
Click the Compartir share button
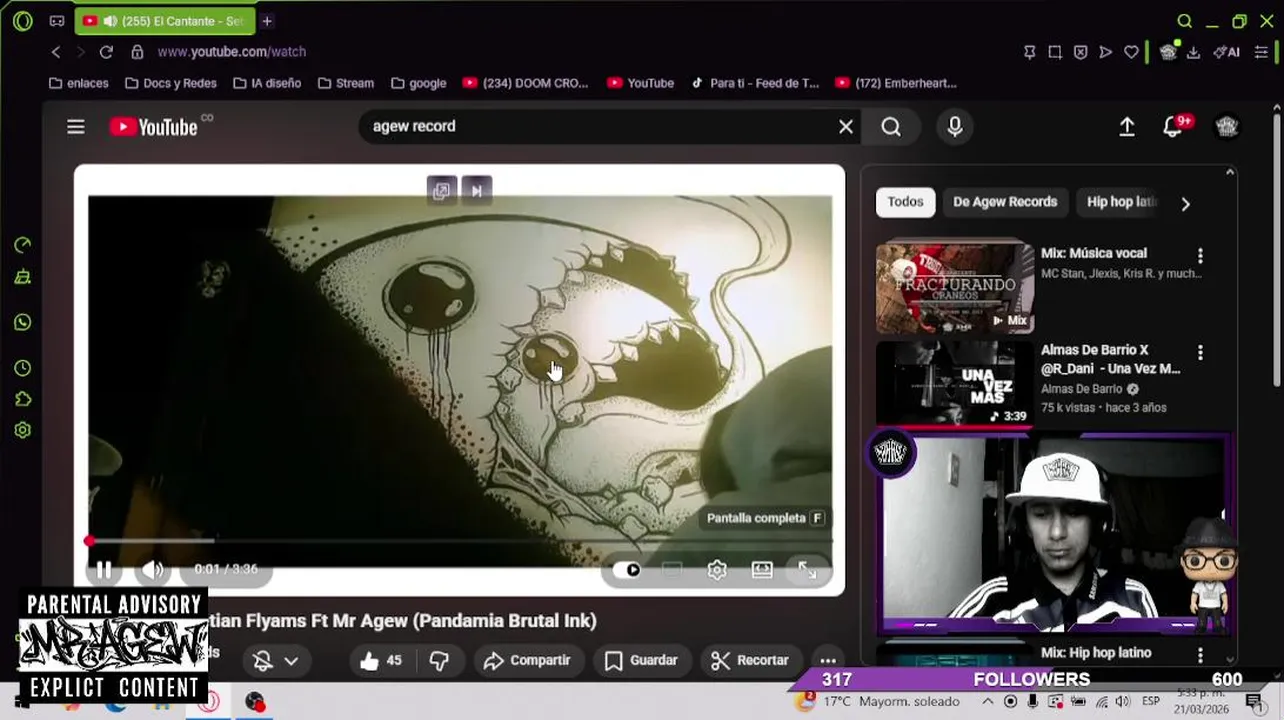point(526,660)
